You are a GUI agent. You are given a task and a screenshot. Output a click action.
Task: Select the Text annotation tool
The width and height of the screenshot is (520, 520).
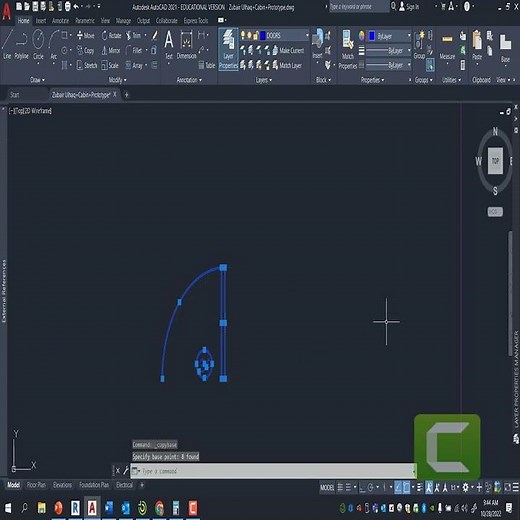169,44
